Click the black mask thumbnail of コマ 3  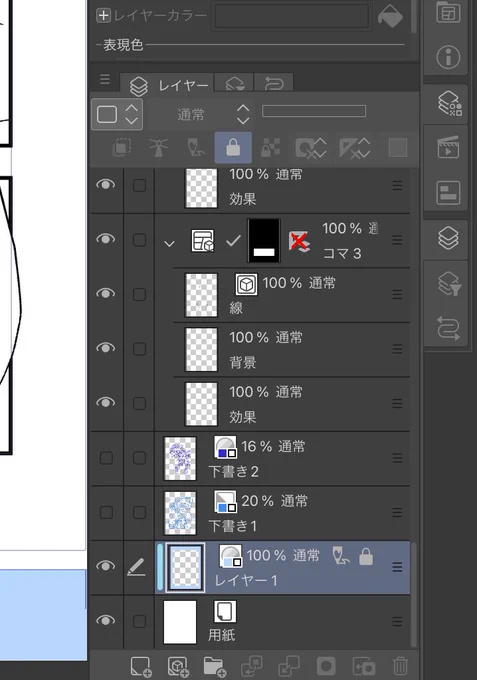point(264,240)
